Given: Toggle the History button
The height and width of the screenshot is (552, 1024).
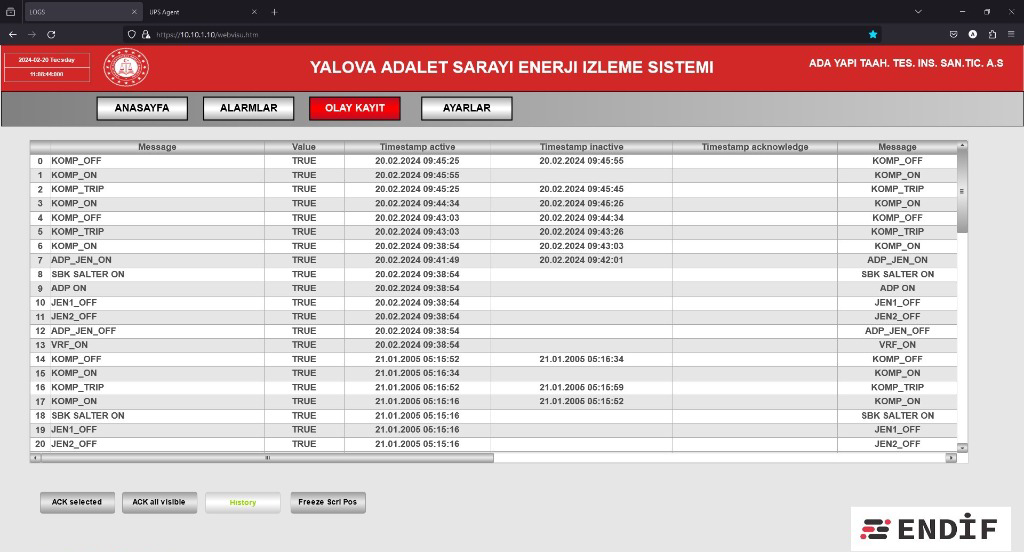Looking at the screenshot, I should pyautogui.click(x=243, y=502).
